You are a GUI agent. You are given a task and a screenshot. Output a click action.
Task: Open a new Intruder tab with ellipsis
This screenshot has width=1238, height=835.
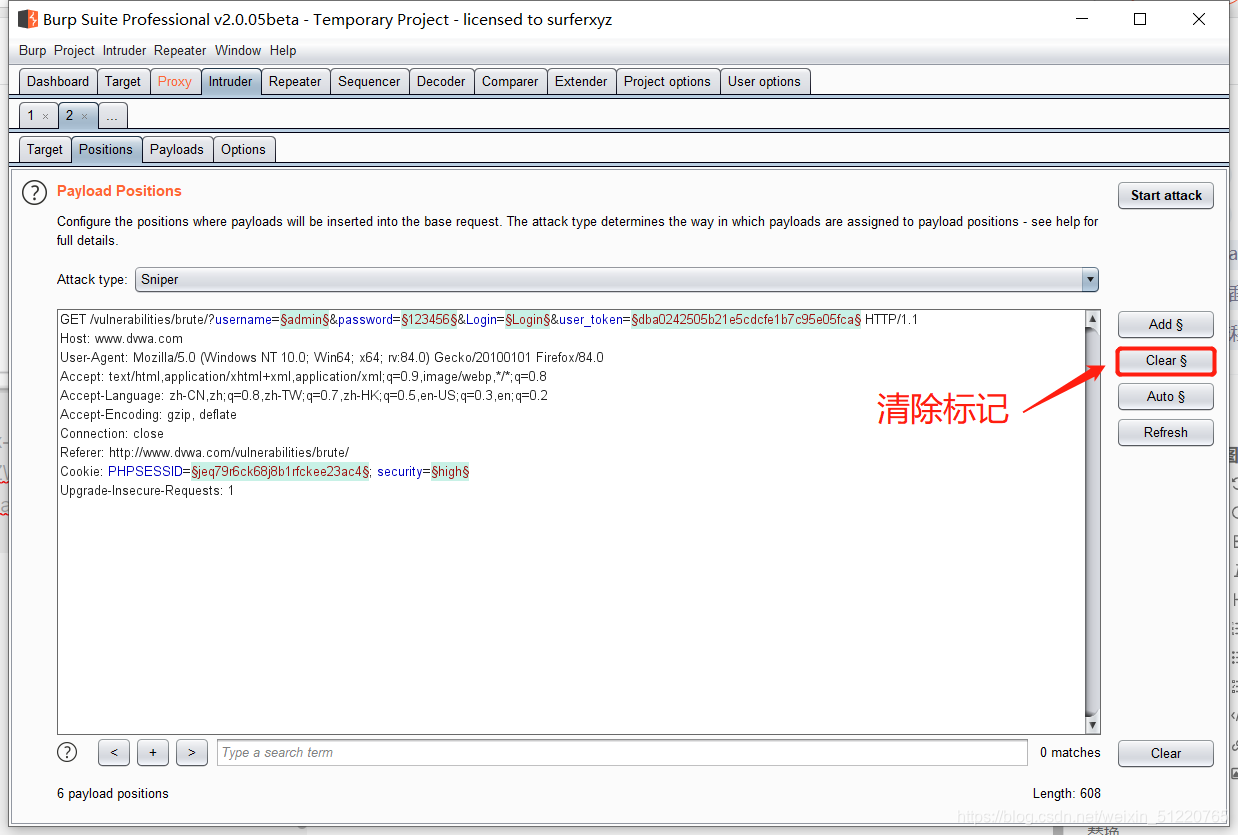click(x=112, y=116)
